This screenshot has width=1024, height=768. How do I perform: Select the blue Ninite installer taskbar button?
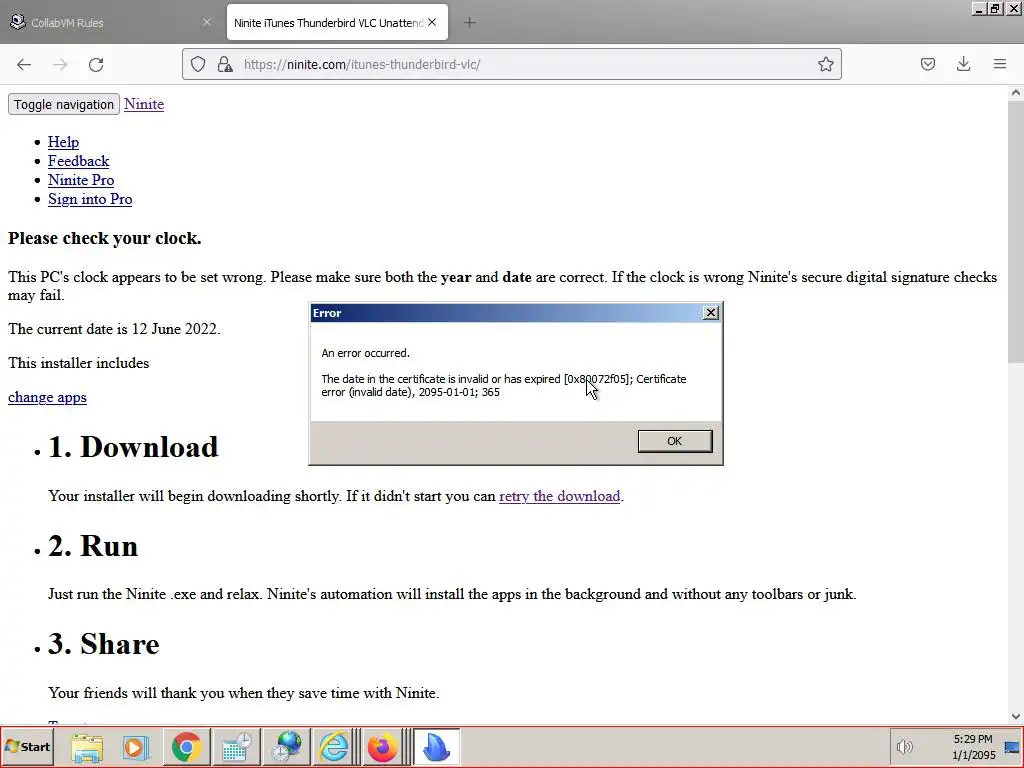(437, 747)
